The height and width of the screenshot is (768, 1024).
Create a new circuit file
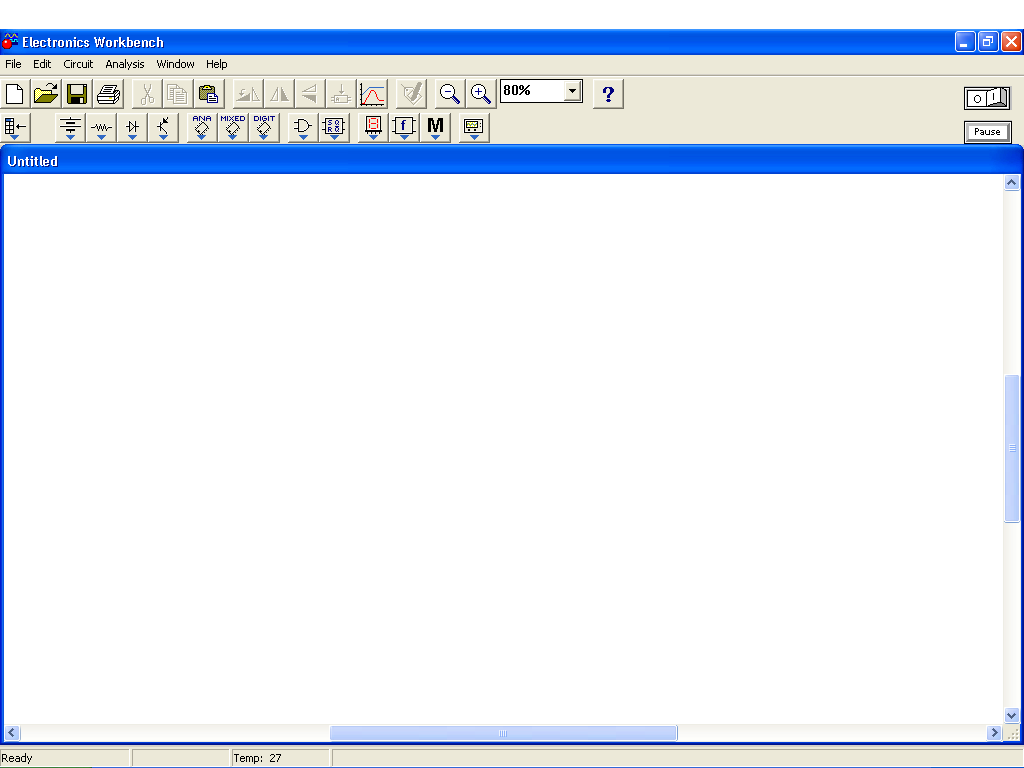14,94
